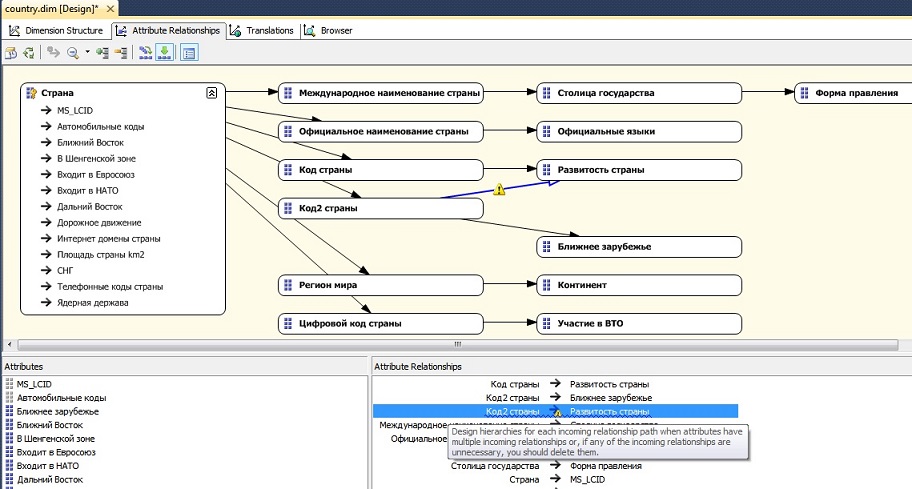Select Ядерная держава inside the Страна node
The image size is (912, 489).
pyautogui.click(x=92, y=303)
